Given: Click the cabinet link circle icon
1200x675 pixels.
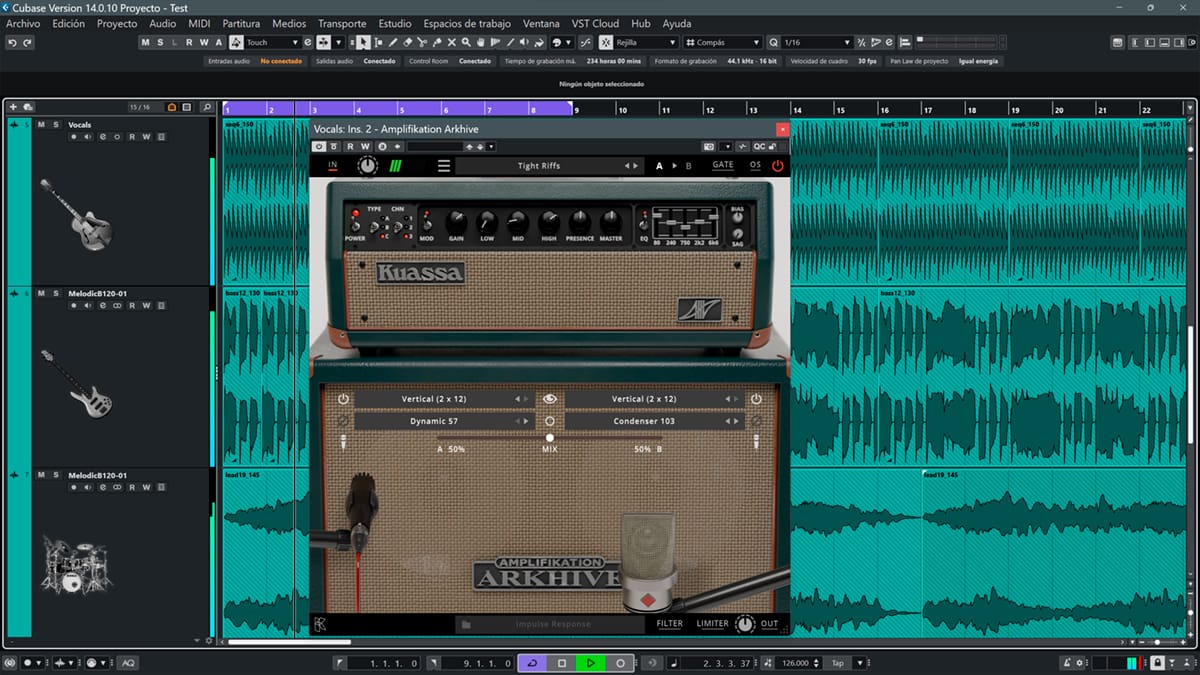Looking at the screenshot, I should click(x=549, y=421).
